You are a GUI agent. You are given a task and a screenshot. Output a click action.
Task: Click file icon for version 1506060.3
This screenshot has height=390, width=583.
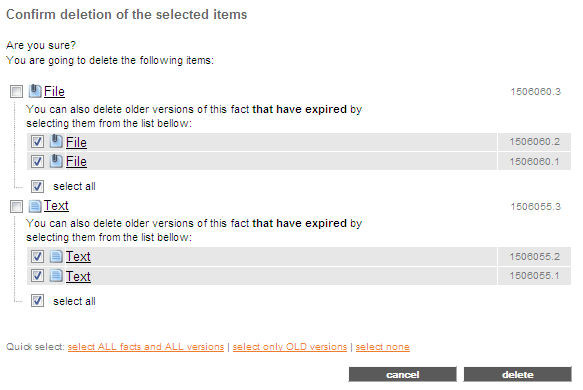point(35,91)
